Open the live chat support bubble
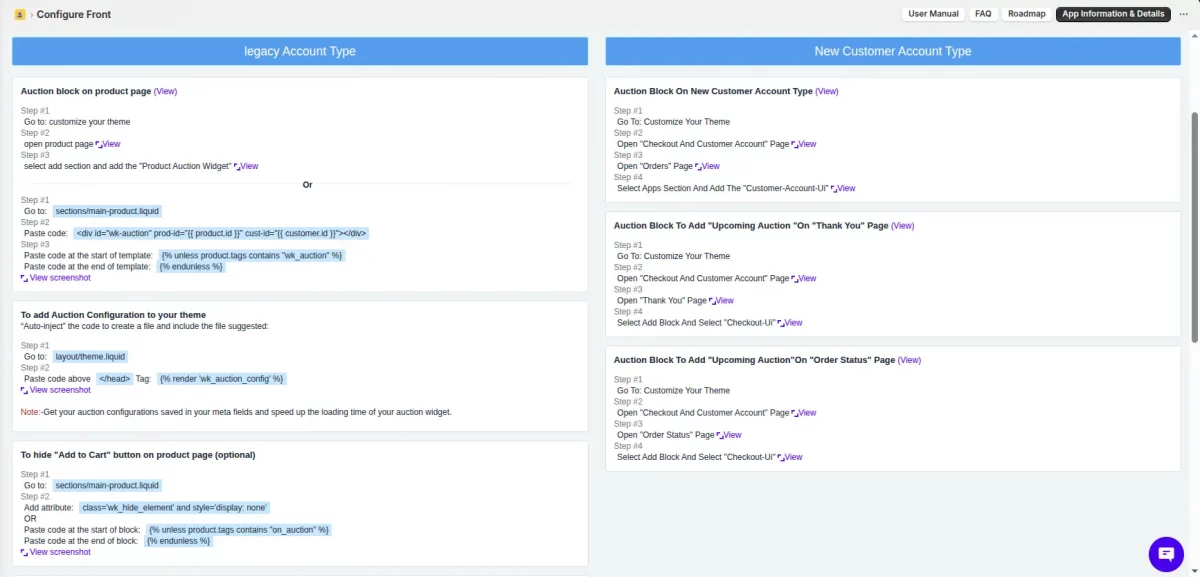Screen dimensions: 1200x577 click(x=1166, y=554)
